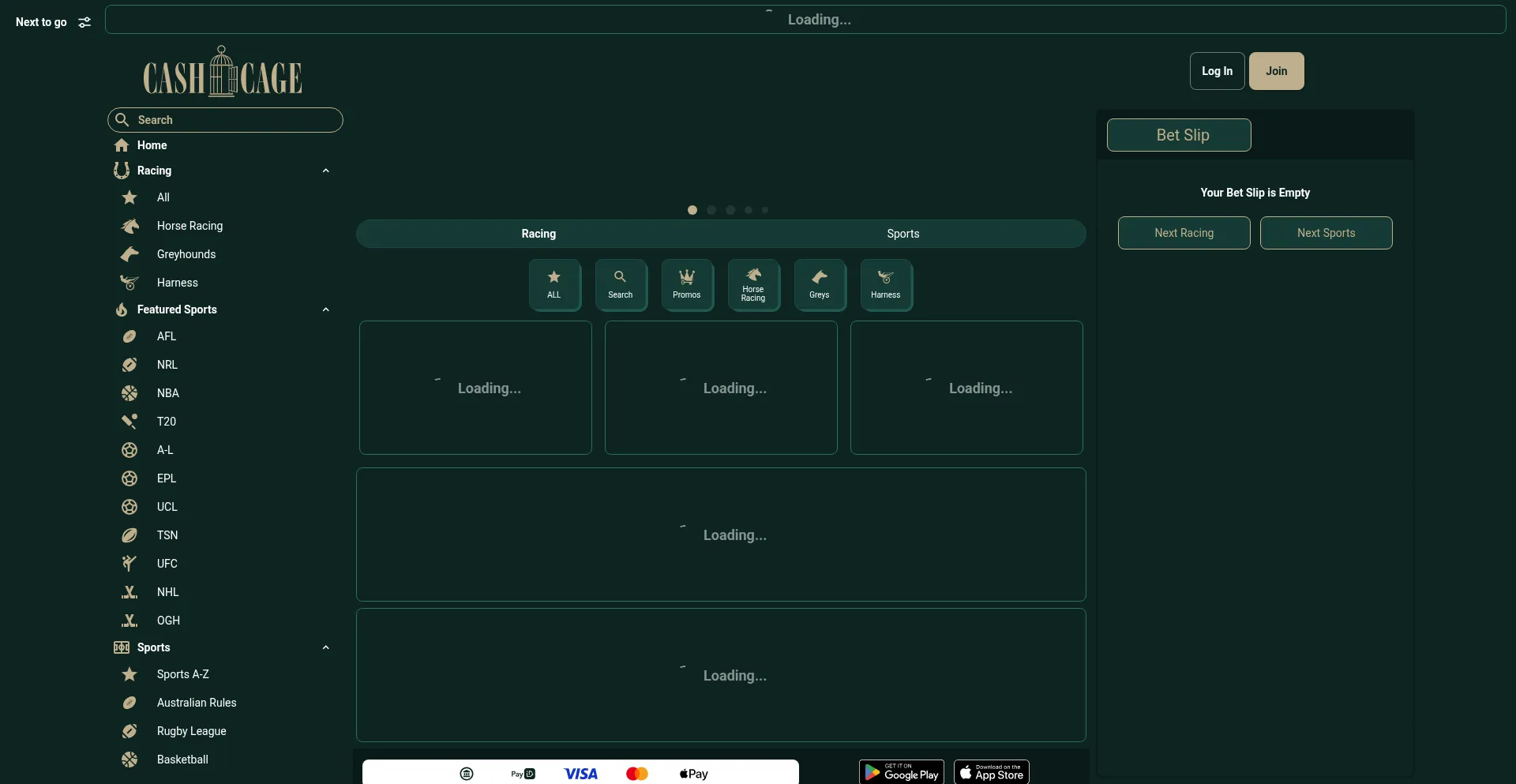Open the App Store download badge

tap(992, 771)
